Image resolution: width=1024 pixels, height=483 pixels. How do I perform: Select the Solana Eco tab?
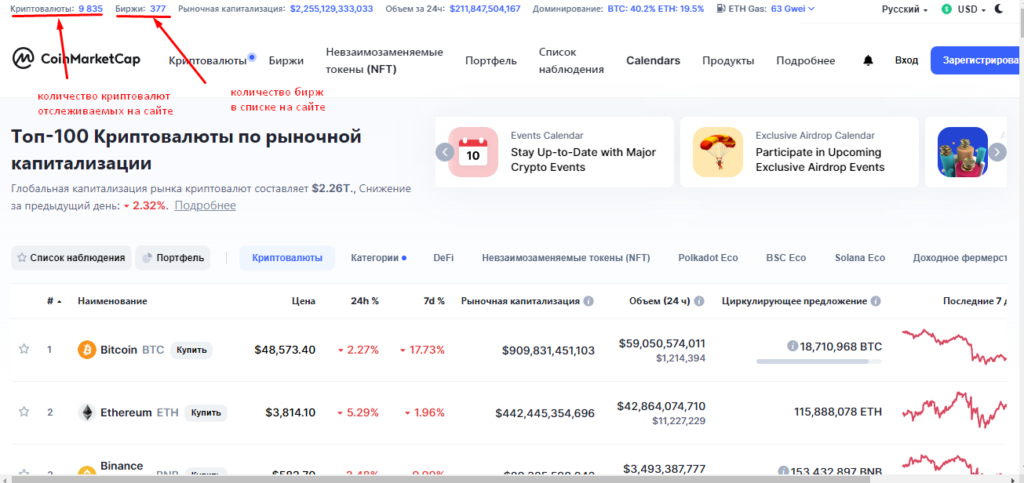(x=859, y=258)
